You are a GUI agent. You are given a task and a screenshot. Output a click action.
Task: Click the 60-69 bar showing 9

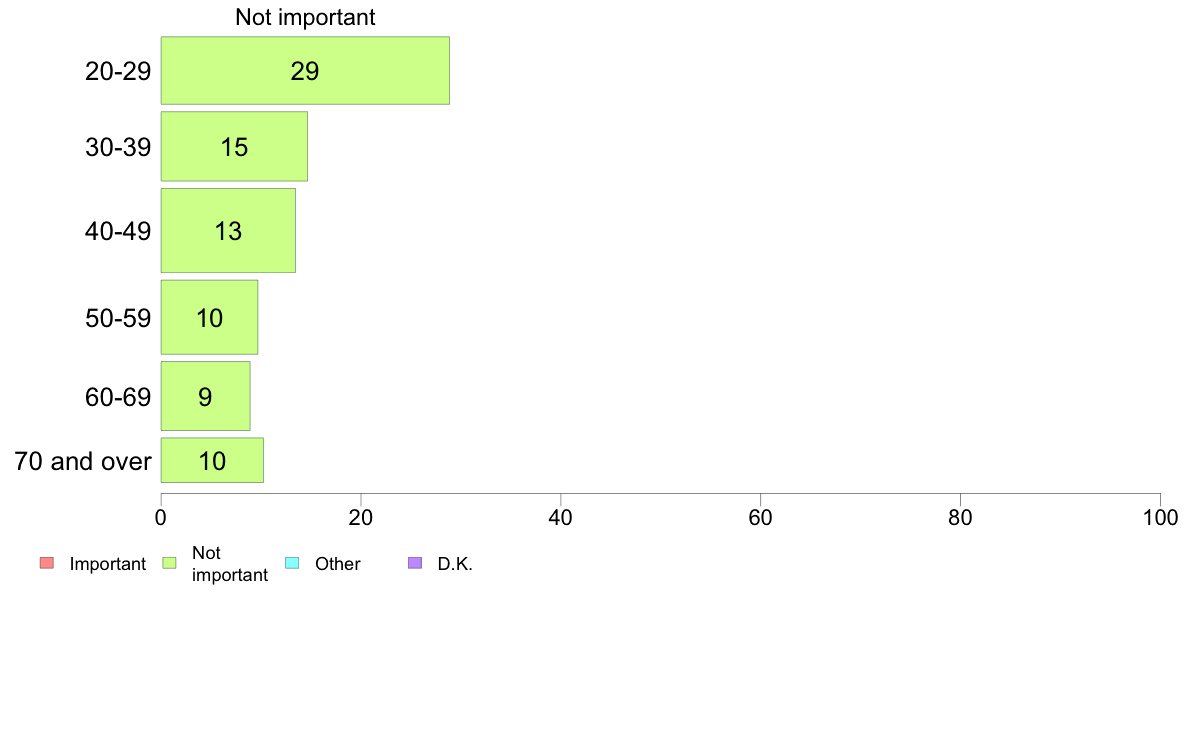click(x=205, y=397)
